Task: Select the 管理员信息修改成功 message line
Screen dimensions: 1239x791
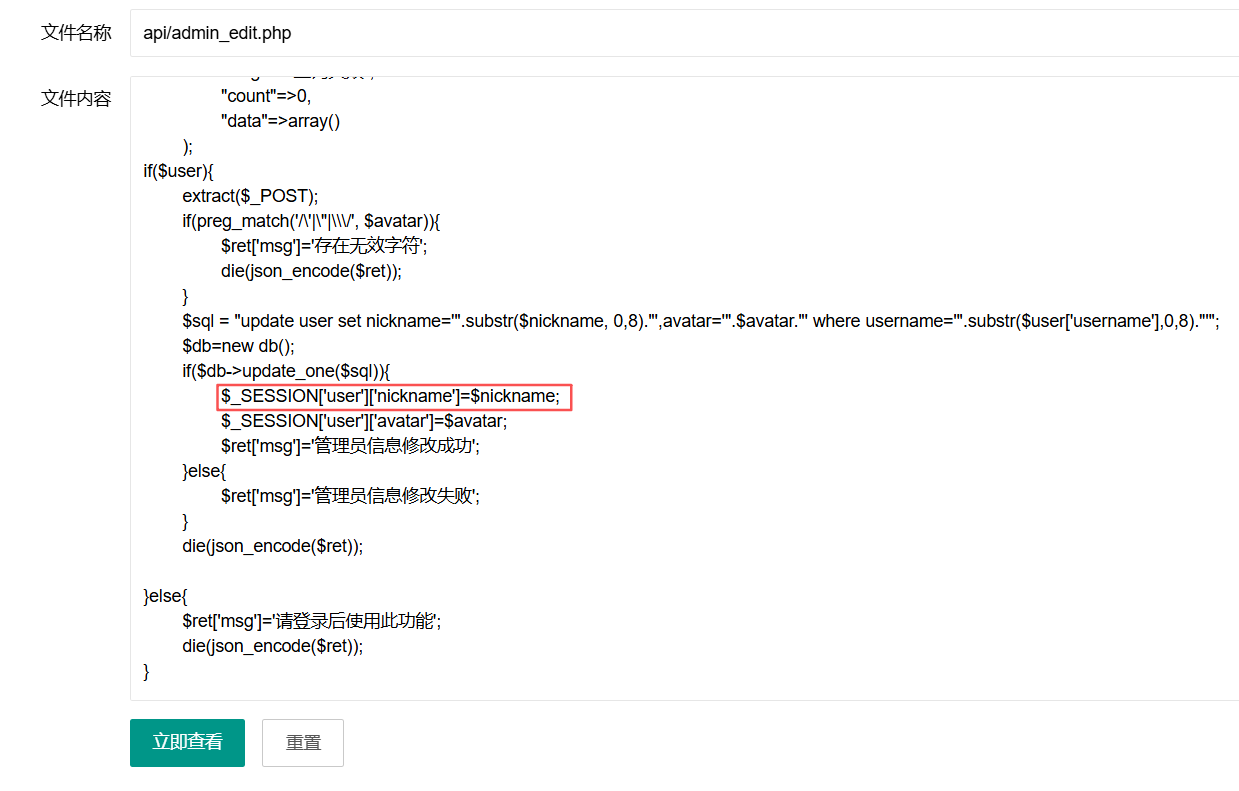Action: [350, 446]
